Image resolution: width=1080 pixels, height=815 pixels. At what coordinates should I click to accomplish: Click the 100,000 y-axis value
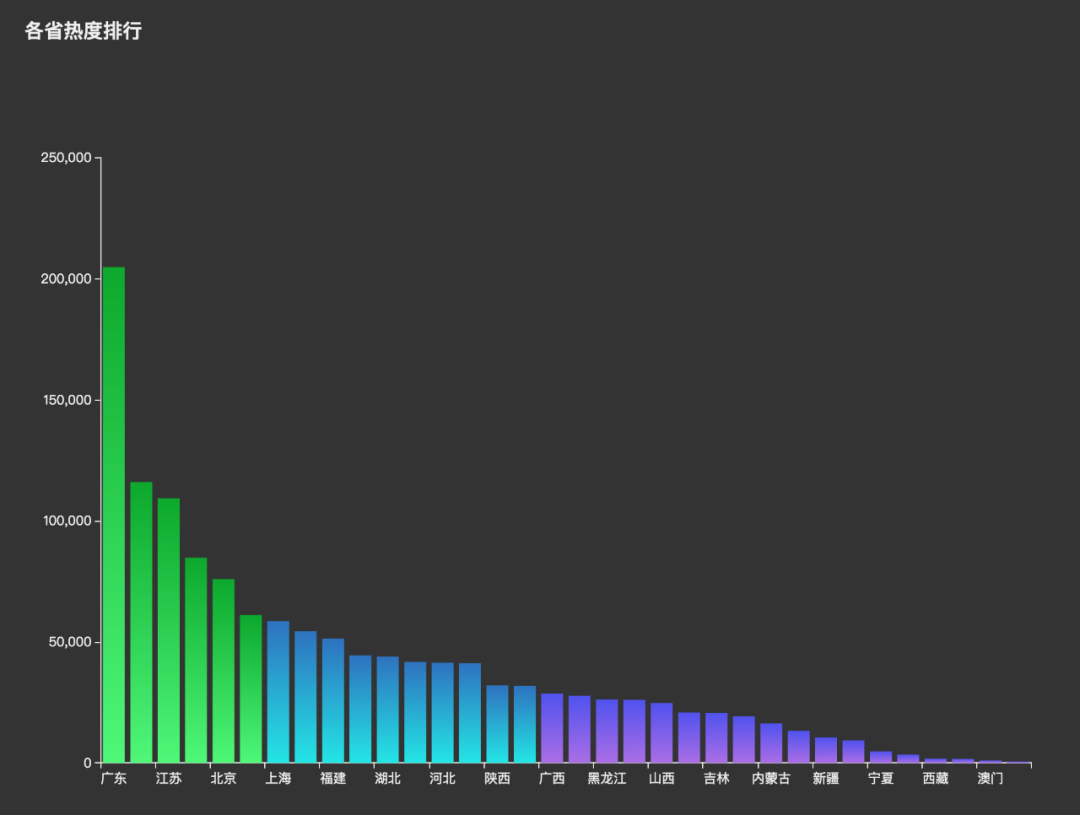[x=67, y=521]
